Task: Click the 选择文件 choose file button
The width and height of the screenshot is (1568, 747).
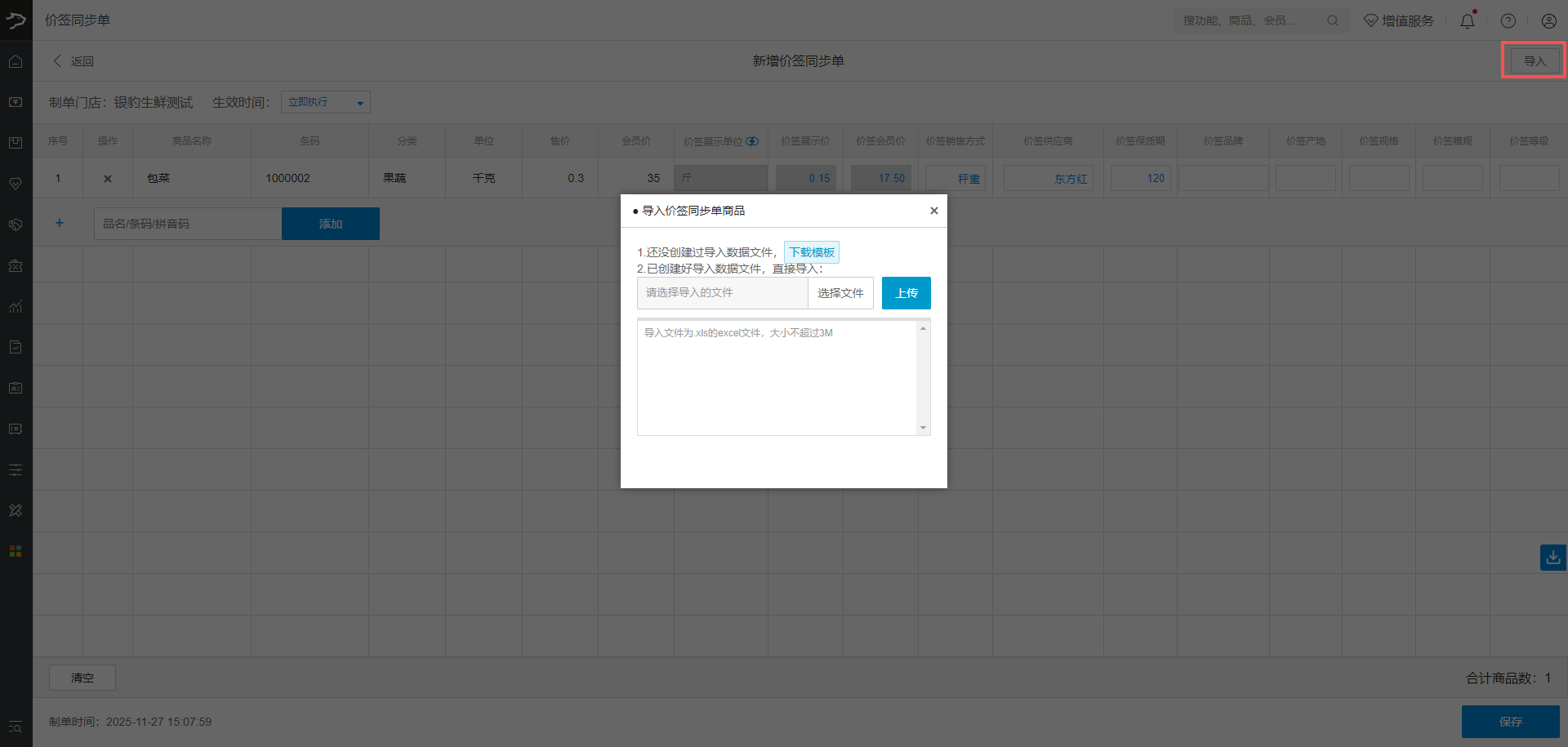Action: (x=840, y=293)
